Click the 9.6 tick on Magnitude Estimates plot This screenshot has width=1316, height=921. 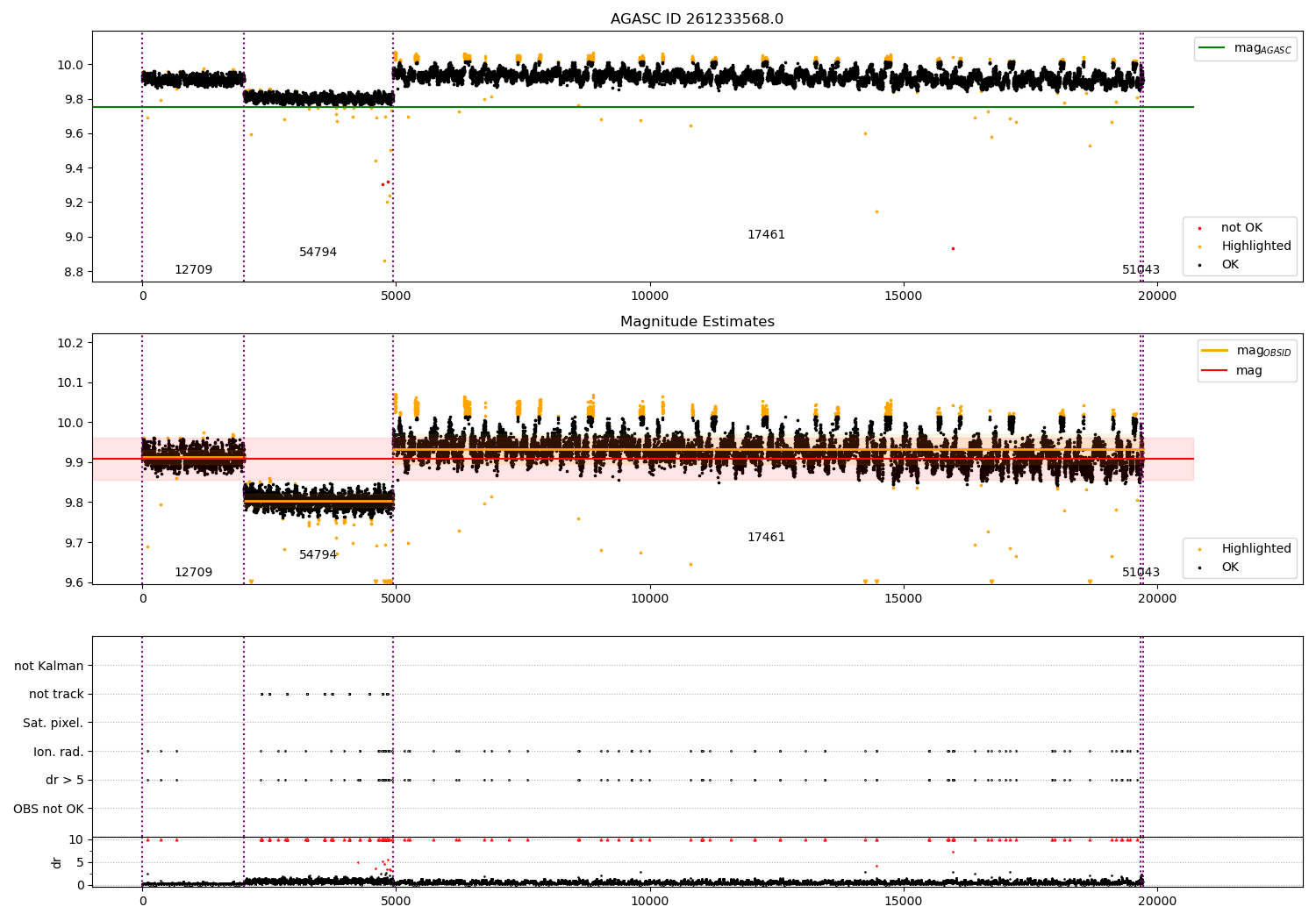point(73,583)
